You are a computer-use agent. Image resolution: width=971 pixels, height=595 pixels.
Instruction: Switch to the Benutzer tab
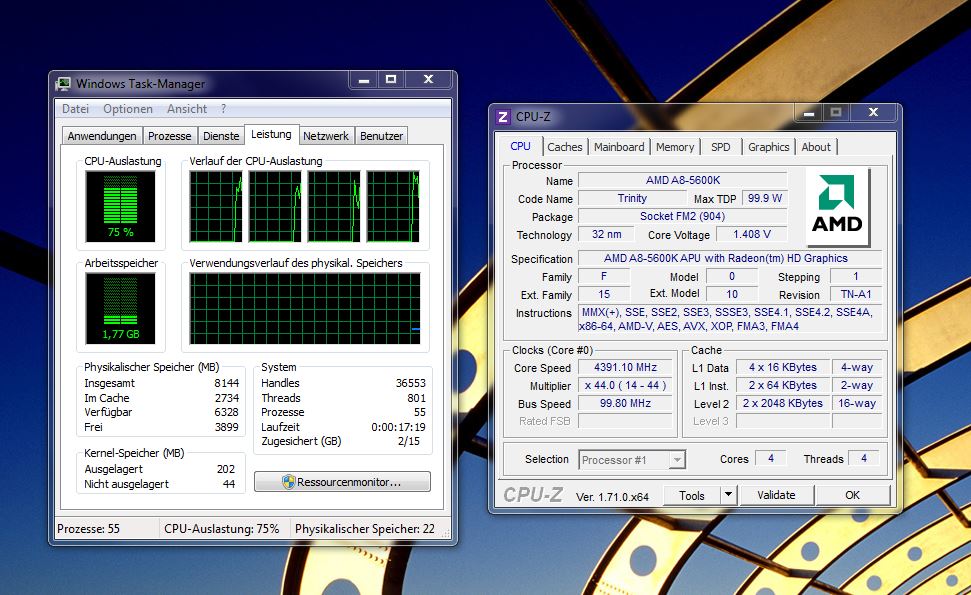click(381, 136)
